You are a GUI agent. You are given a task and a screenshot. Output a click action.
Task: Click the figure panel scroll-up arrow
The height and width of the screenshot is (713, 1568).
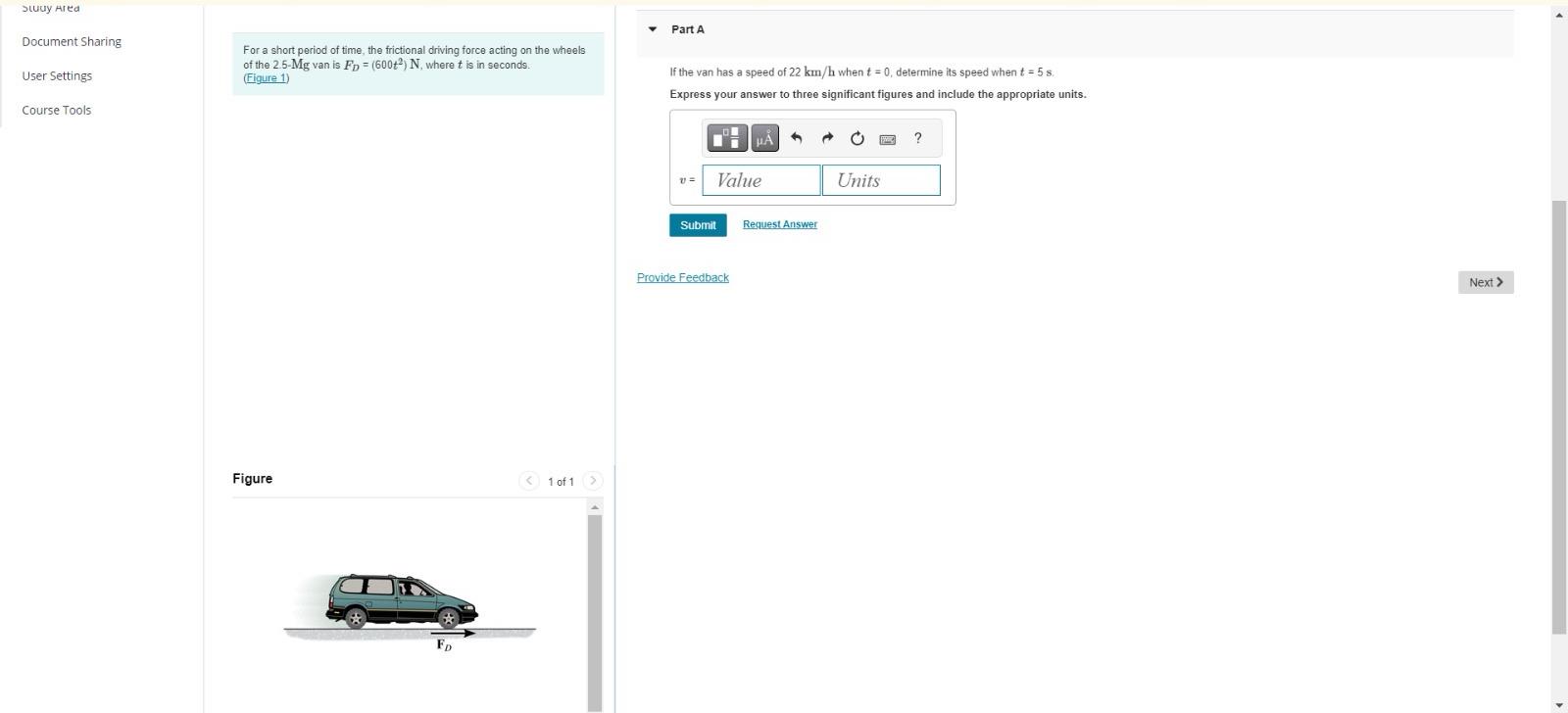point(594,506)
